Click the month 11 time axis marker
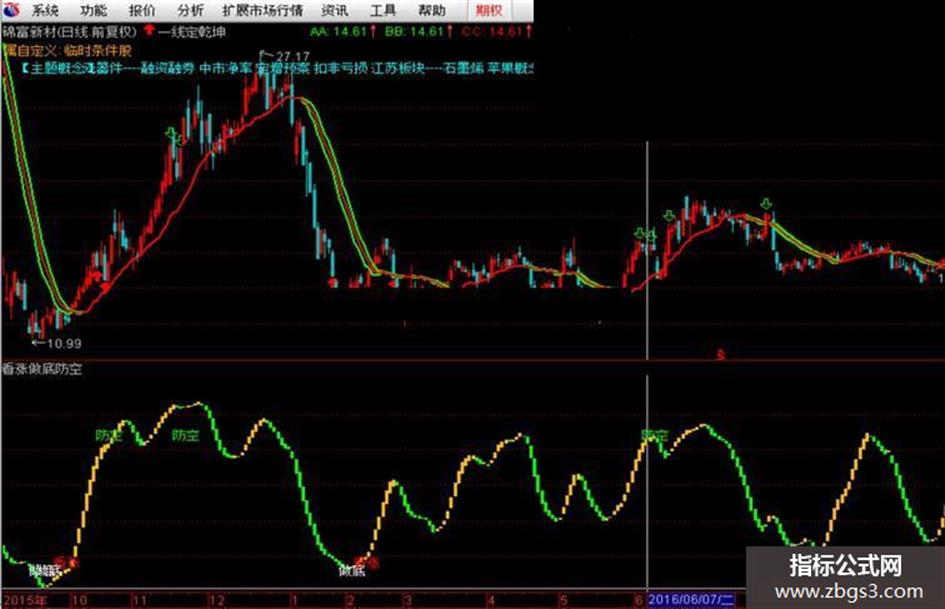 click(x=140, y=600)
